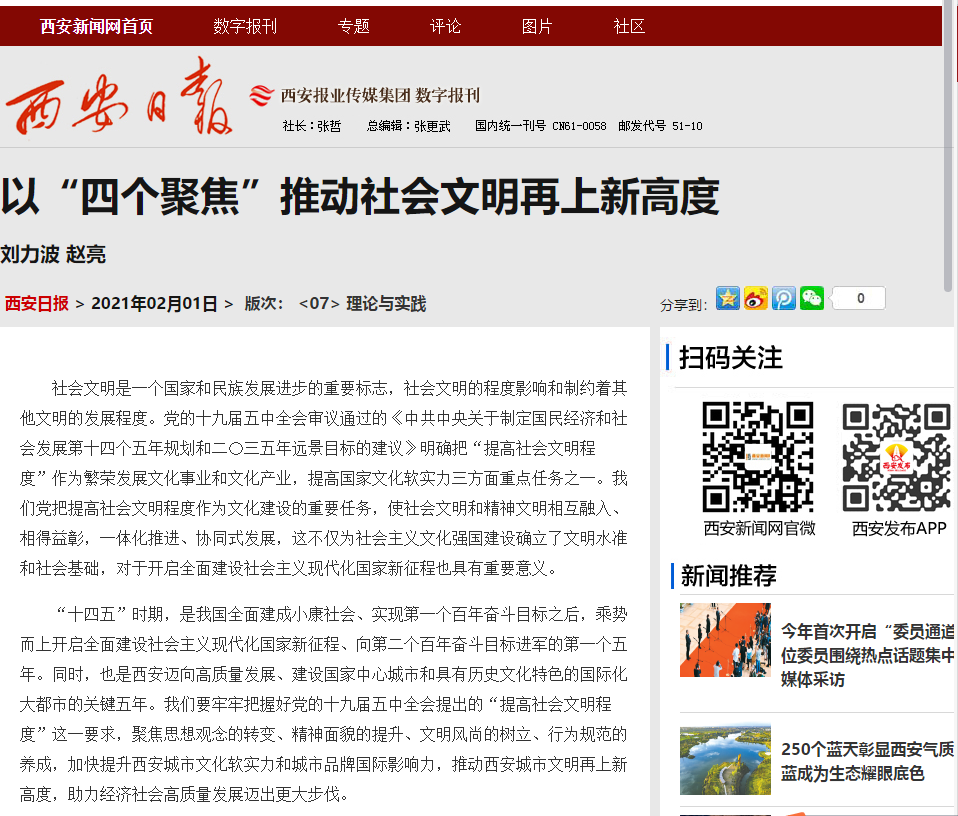Navigate to the 图片 section

coord(538,26)
